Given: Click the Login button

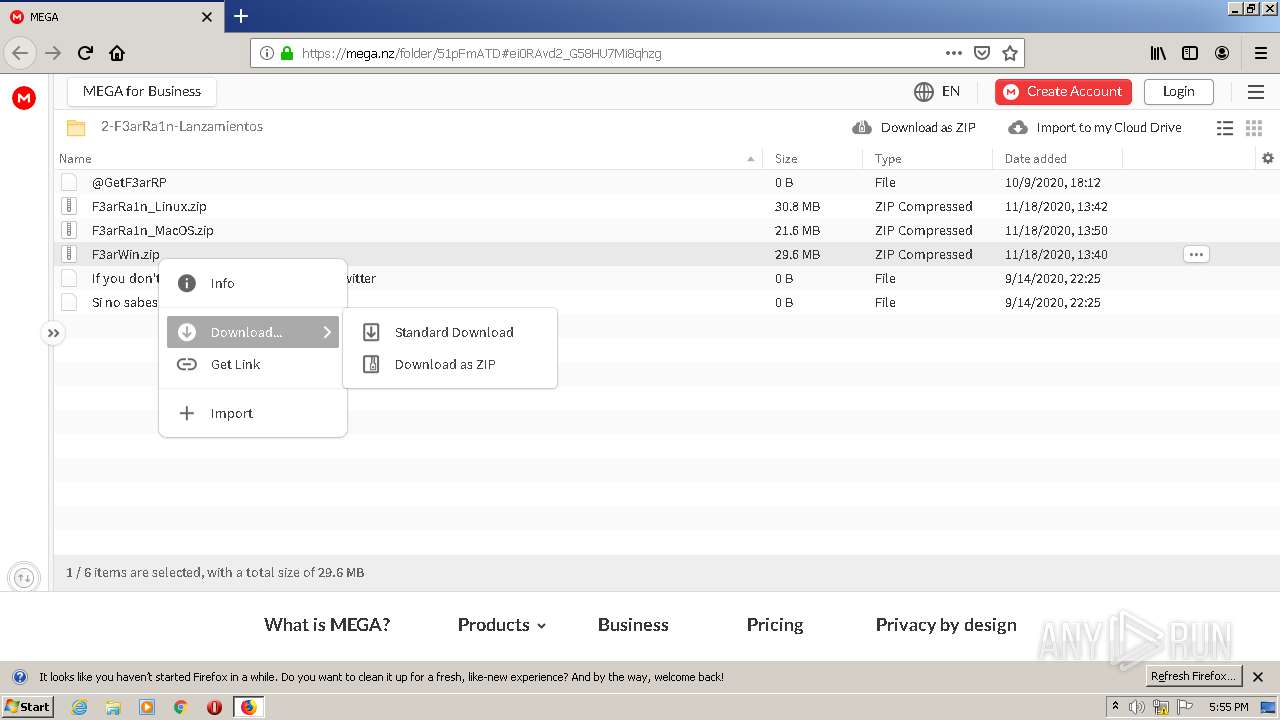Looking at the screenshot, I should point(1178,92).
